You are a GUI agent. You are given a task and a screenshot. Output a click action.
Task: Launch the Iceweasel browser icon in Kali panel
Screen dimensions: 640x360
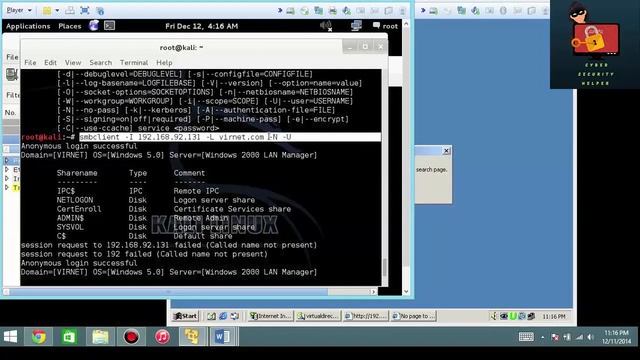coord(93,26)
